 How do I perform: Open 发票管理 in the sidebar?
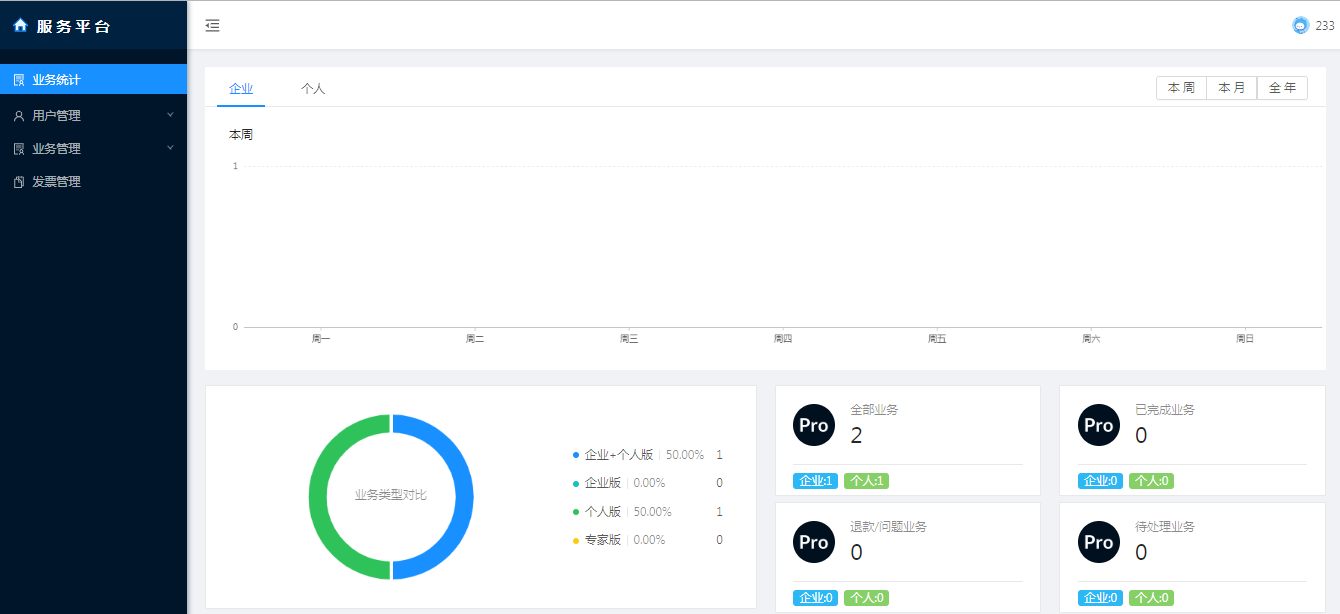coord(93,182)
